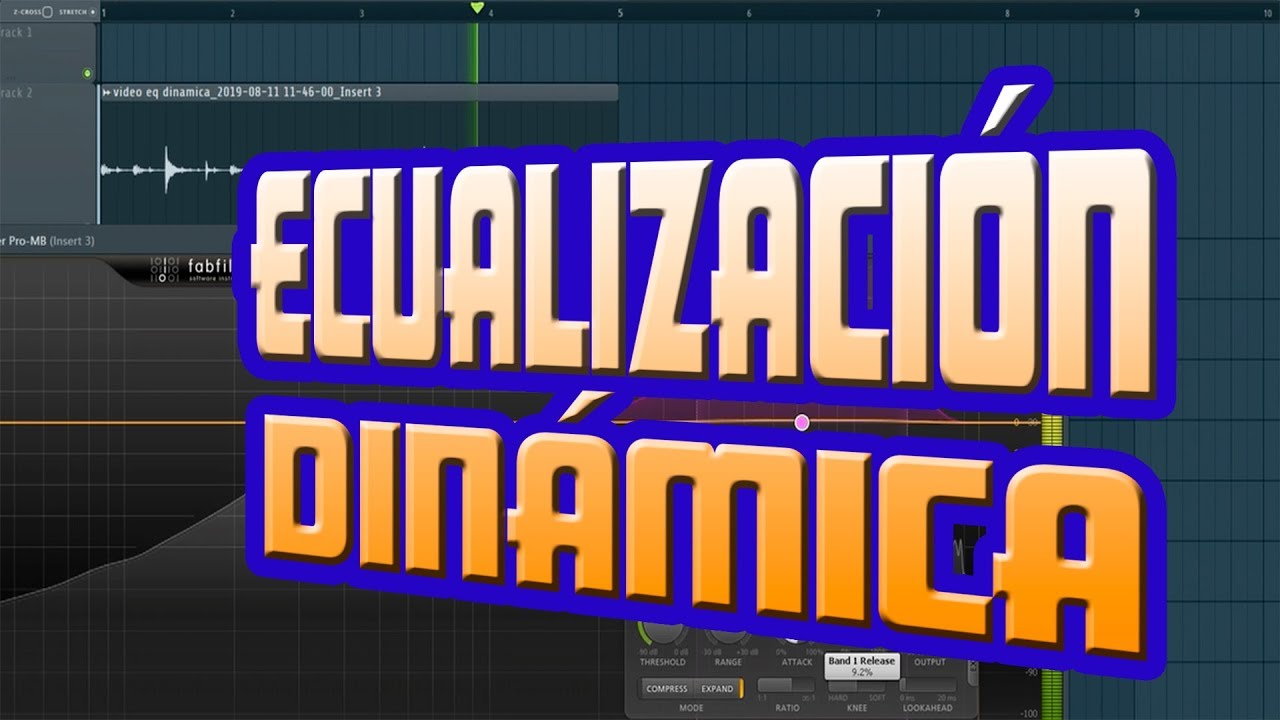
Task: Toggle the STRETCH option in the playlist
Action: (92, 12)
